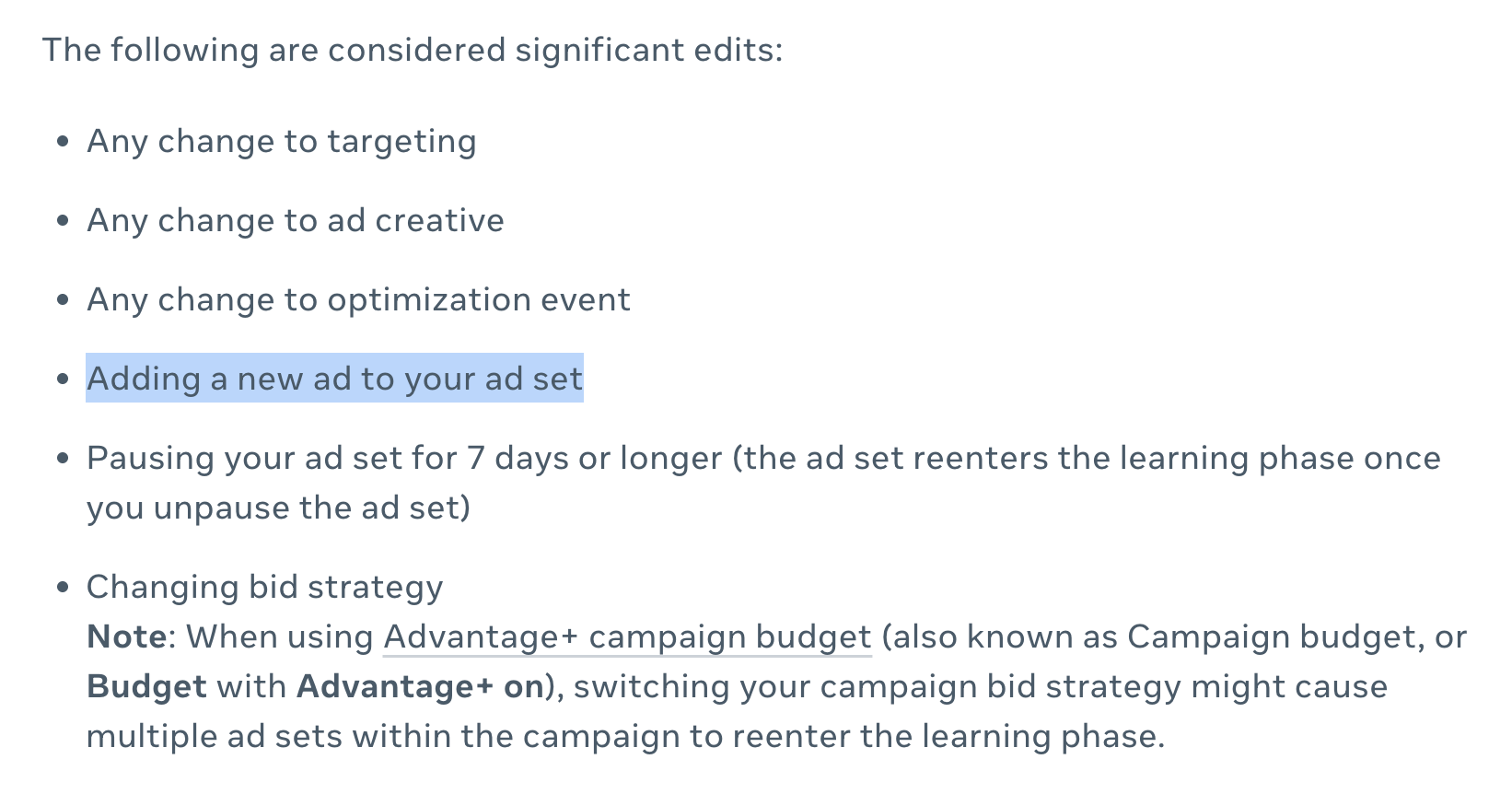Click the "Any change to targeting" item
The width and height of the screenshot is (1512, 794).
281,141
